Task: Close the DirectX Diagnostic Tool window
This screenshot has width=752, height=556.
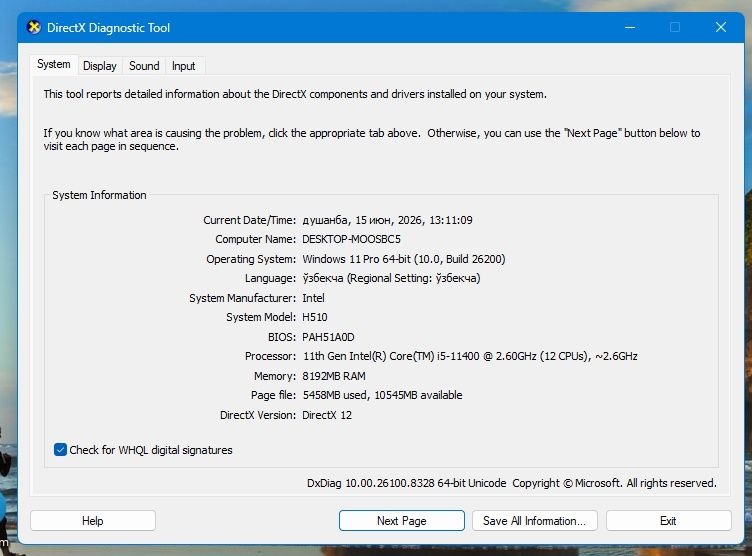Action: 720,27
